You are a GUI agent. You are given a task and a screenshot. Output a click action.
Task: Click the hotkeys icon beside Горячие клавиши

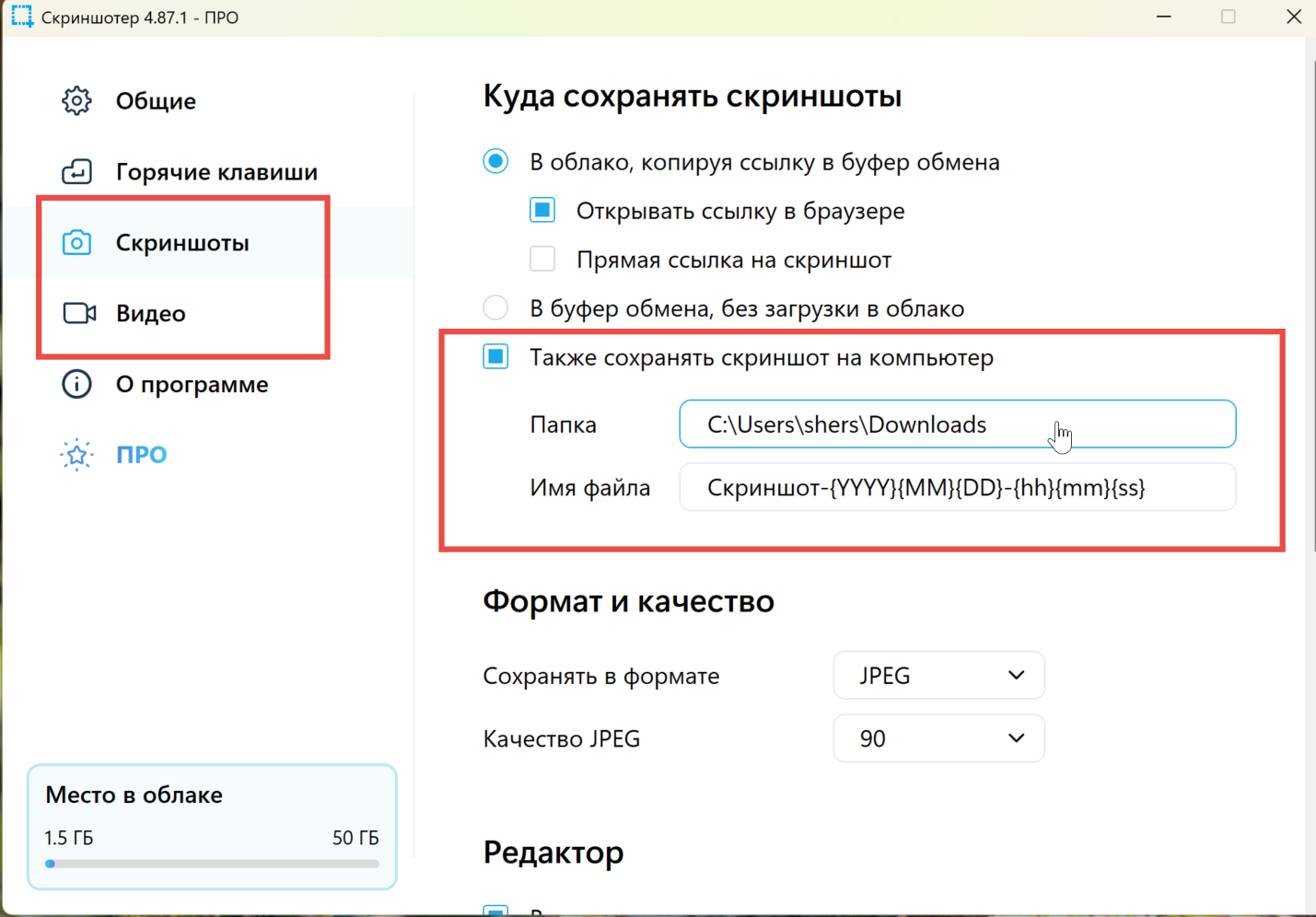point(76,171)
